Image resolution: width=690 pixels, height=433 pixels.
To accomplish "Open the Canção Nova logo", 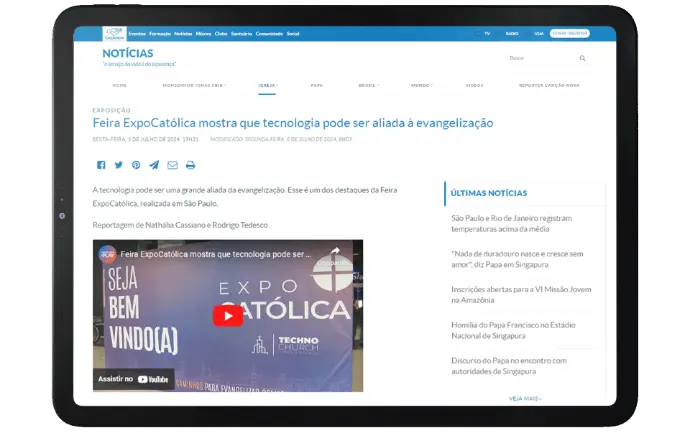I will (115, 33).
